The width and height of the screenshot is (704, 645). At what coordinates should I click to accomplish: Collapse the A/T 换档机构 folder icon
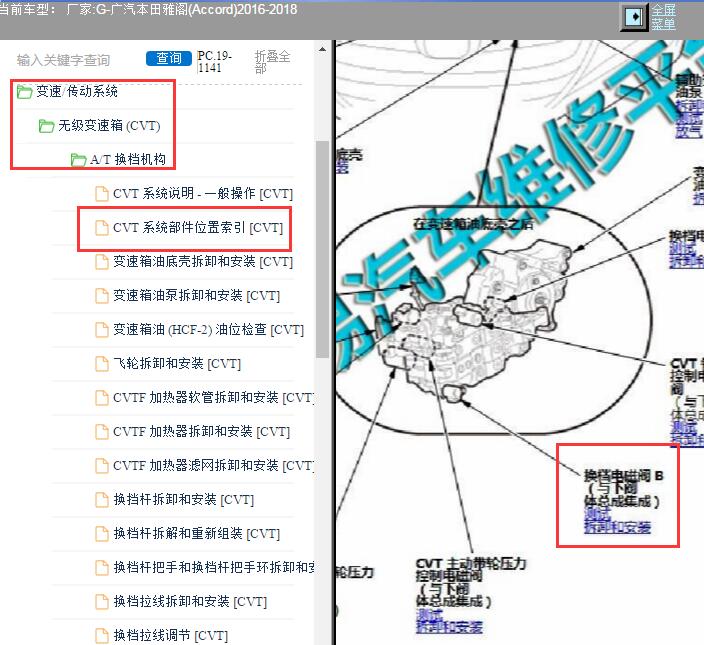pos(78,160)
